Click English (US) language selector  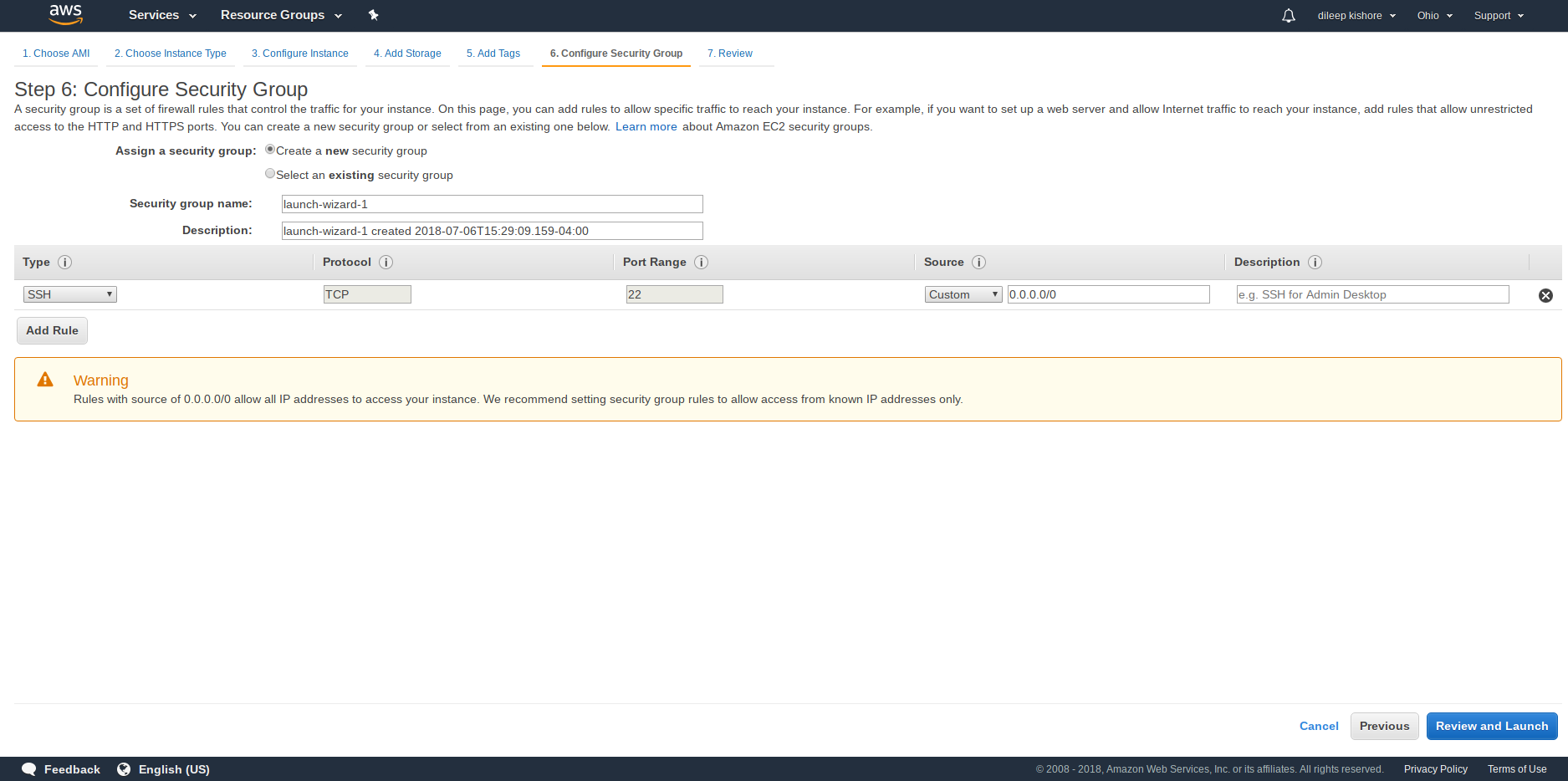(x=174, y=769)
